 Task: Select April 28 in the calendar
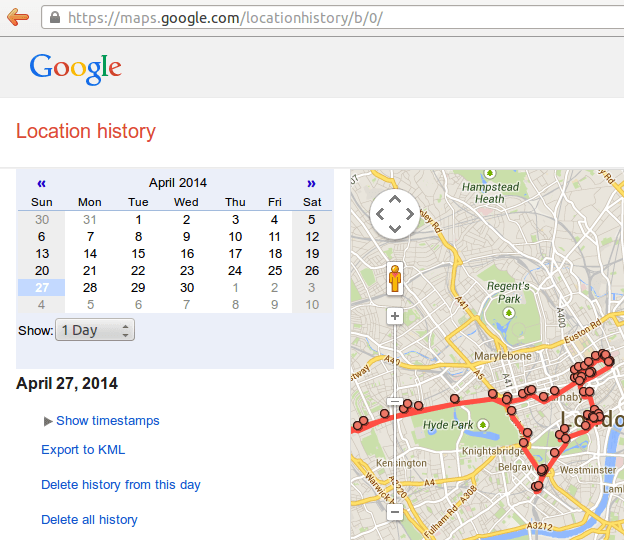(90, 287)
